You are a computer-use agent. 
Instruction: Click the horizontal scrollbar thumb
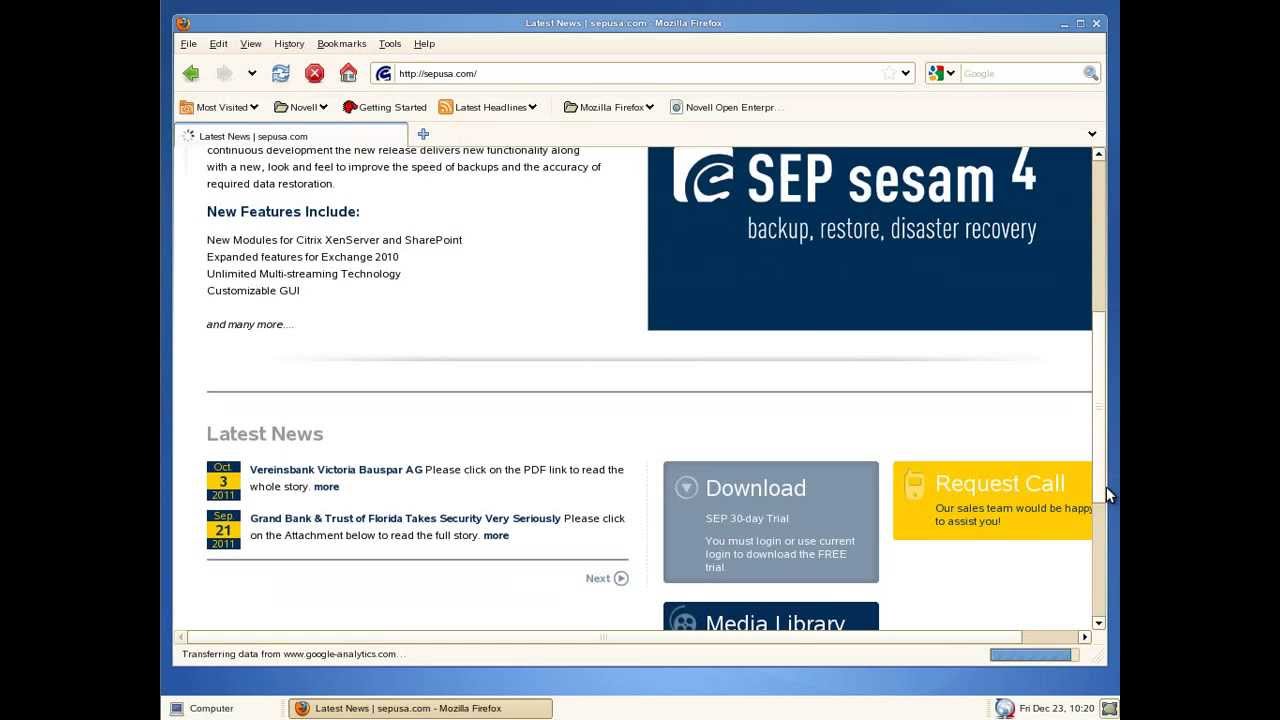[x=604, y=637]
